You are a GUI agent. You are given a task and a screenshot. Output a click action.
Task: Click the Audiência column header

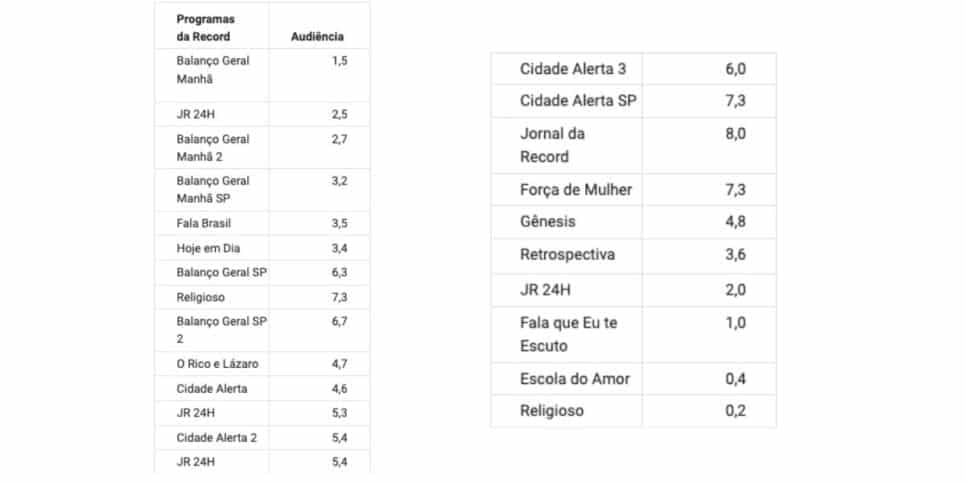tap(318, 36)
